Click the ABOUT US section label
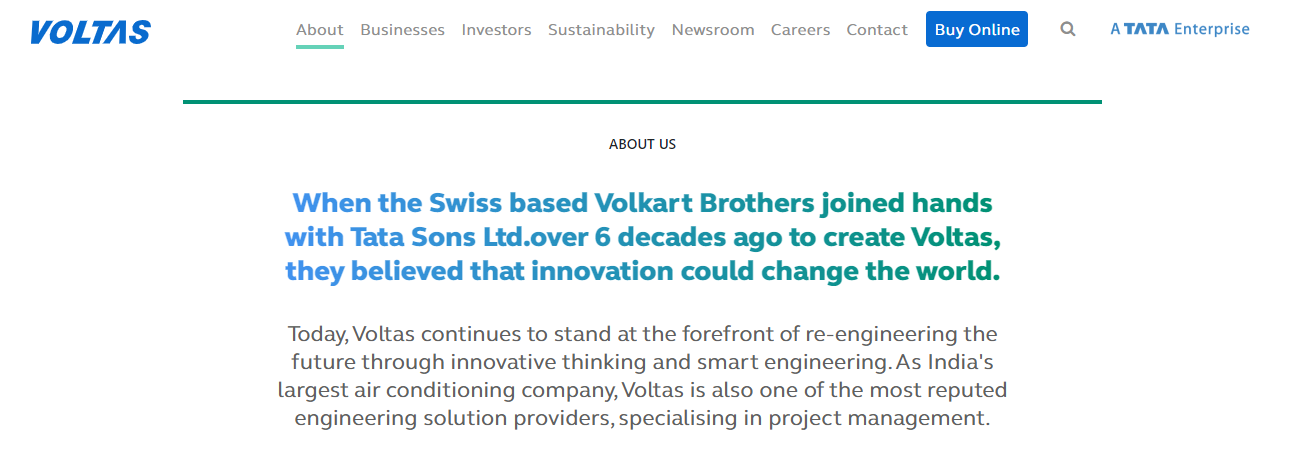Image resolution: width=1302 pixels, height=449 pixels. 642,144
